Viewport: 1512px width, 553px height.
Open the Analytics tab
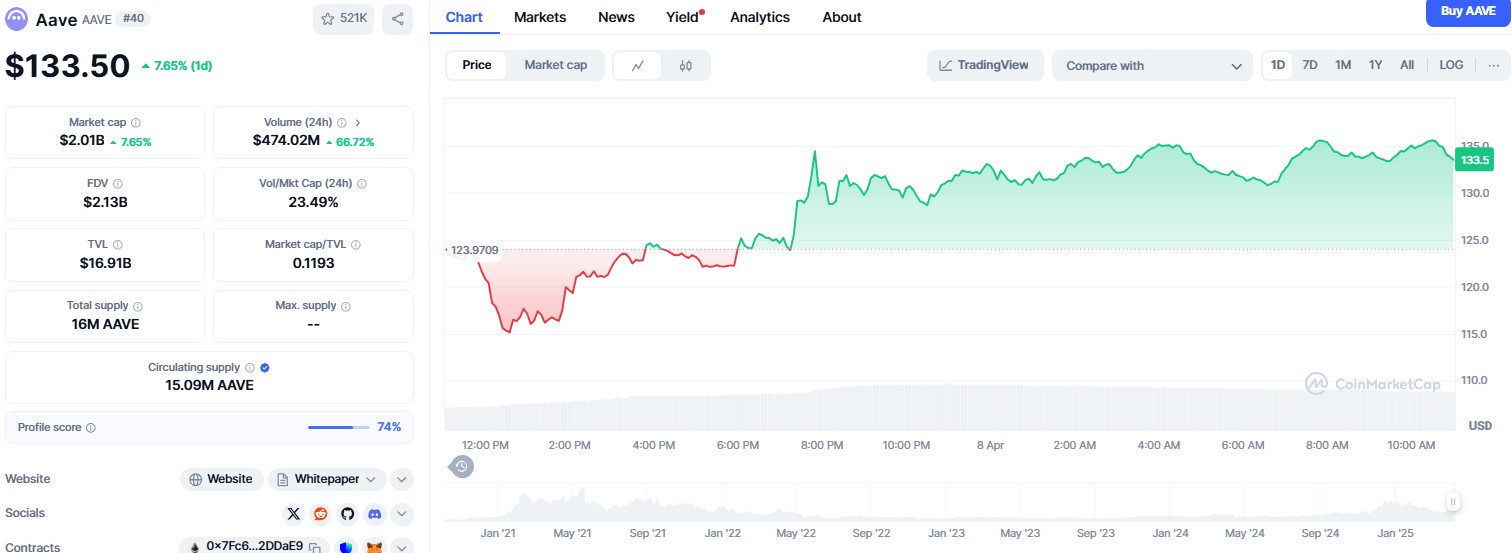pos(759,17)
